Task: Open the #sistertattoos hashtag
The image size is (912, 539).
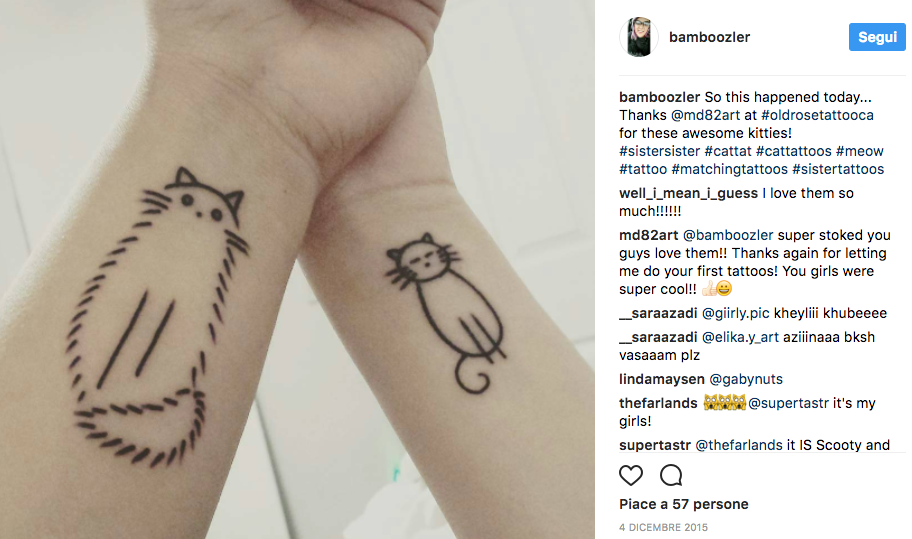Action: pyautogui.click(x=838, y=169)
